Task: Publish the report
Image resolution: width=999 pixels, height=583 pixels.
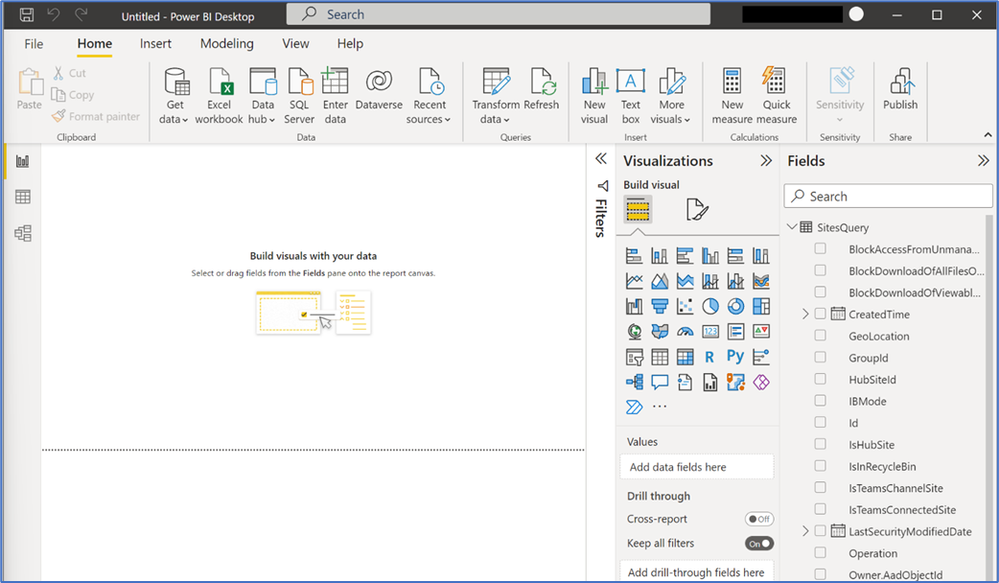Action: click(x=900, y=89)
